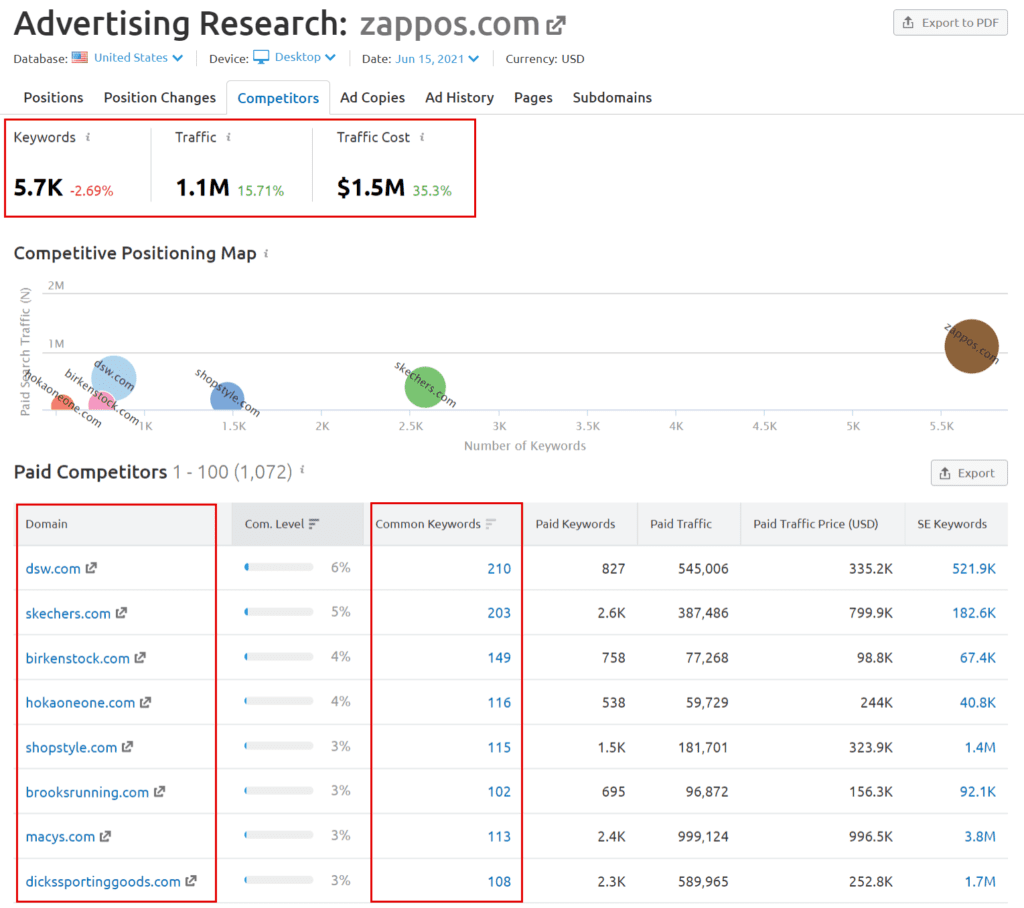Open the skechers.com domain link
This screenshot has height=908, width=1024.
coord(68,613)
